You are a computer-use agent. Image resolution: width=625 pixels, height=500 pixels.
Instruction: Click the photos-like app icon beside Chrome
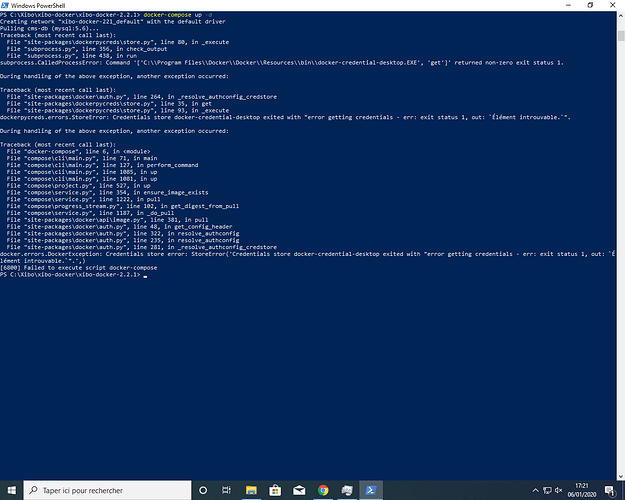point(347,490)
